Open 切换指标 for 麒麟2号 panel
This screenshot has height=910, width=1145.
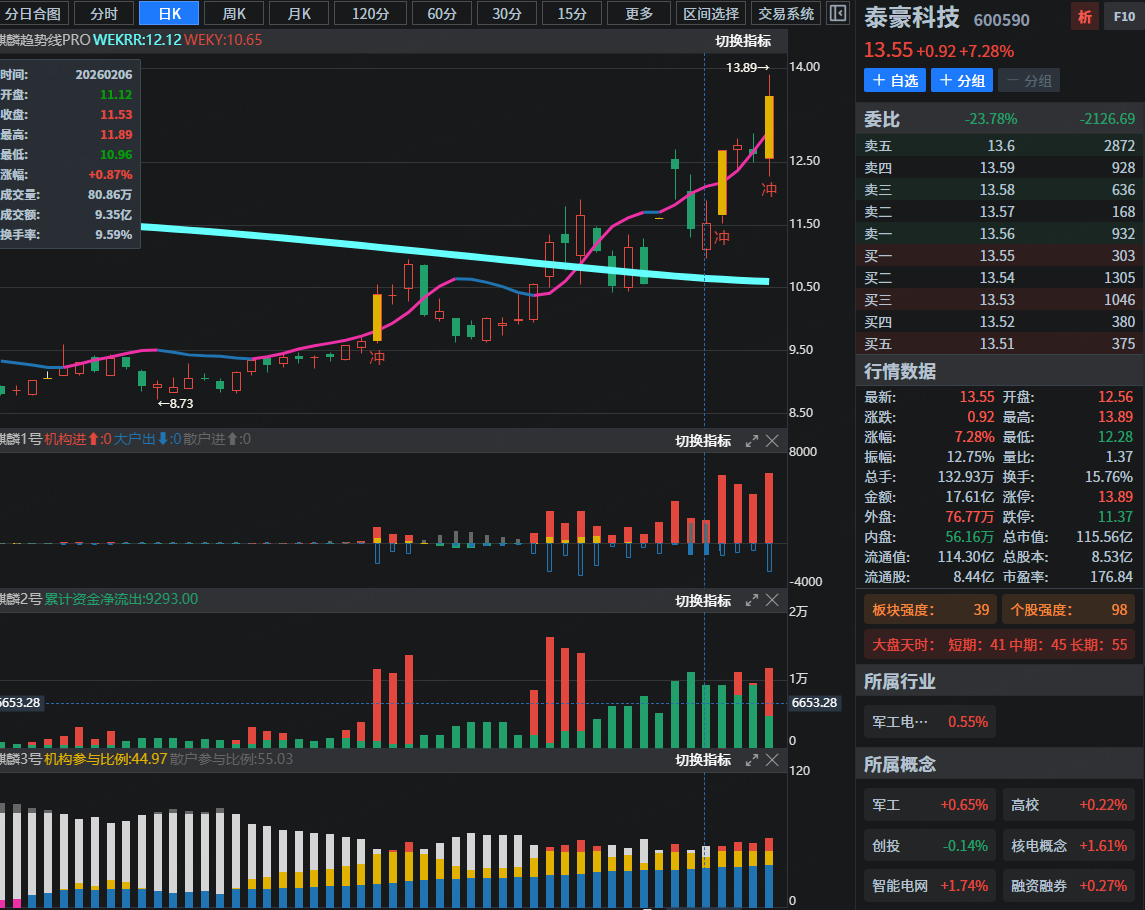(x=703, y=600)
